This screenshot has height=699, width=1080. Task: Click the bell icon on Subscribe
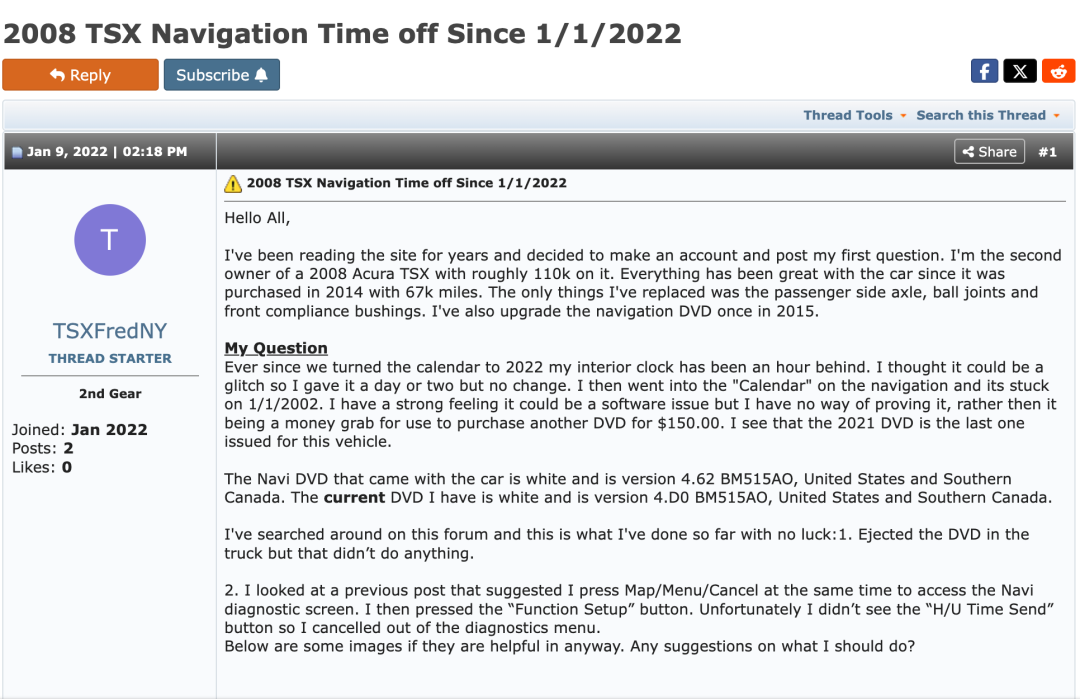pyautogui.click(x=261, y=75)
